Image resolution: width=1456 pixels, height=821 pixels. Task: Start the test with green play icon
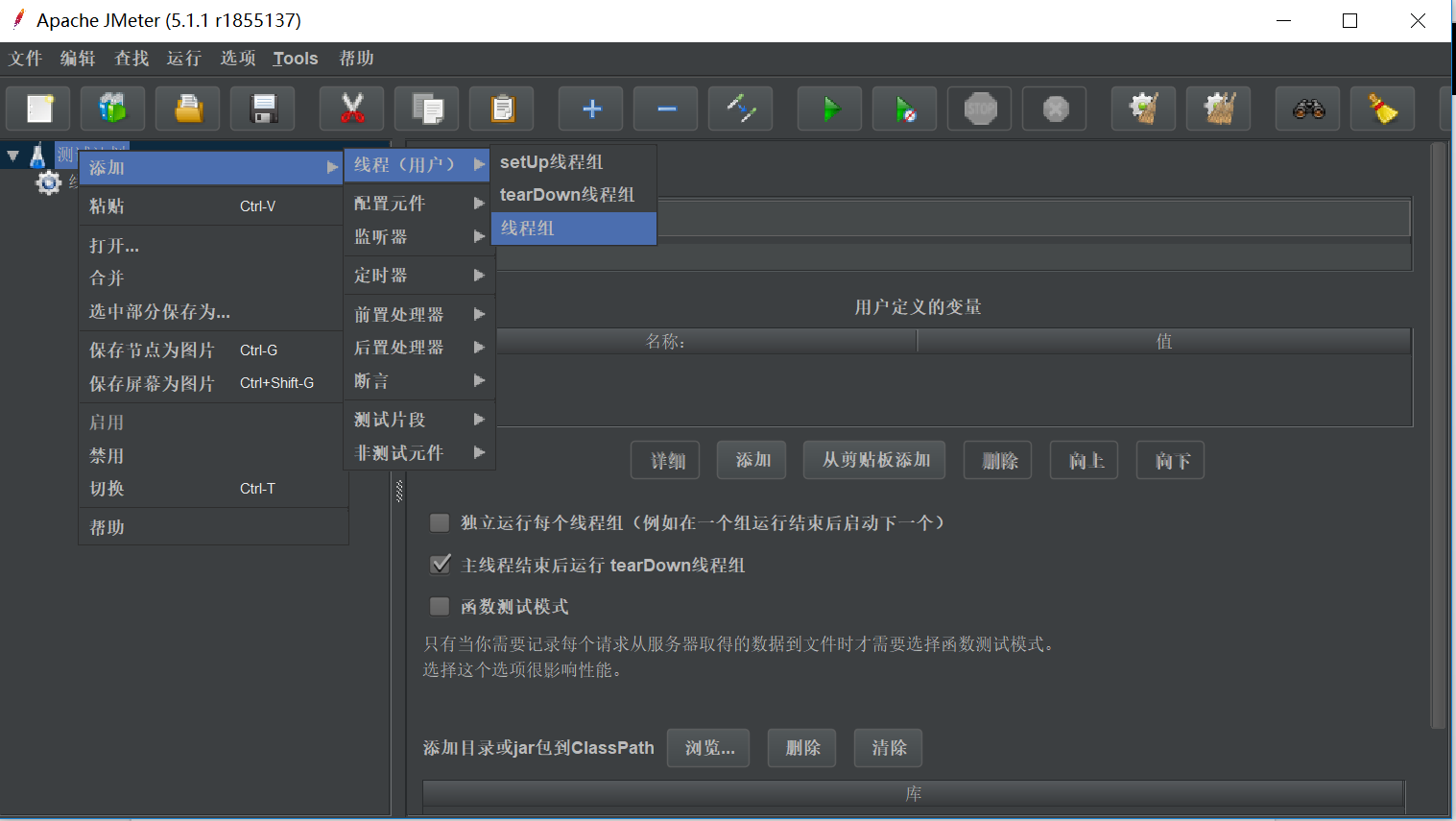coord(830,109)
